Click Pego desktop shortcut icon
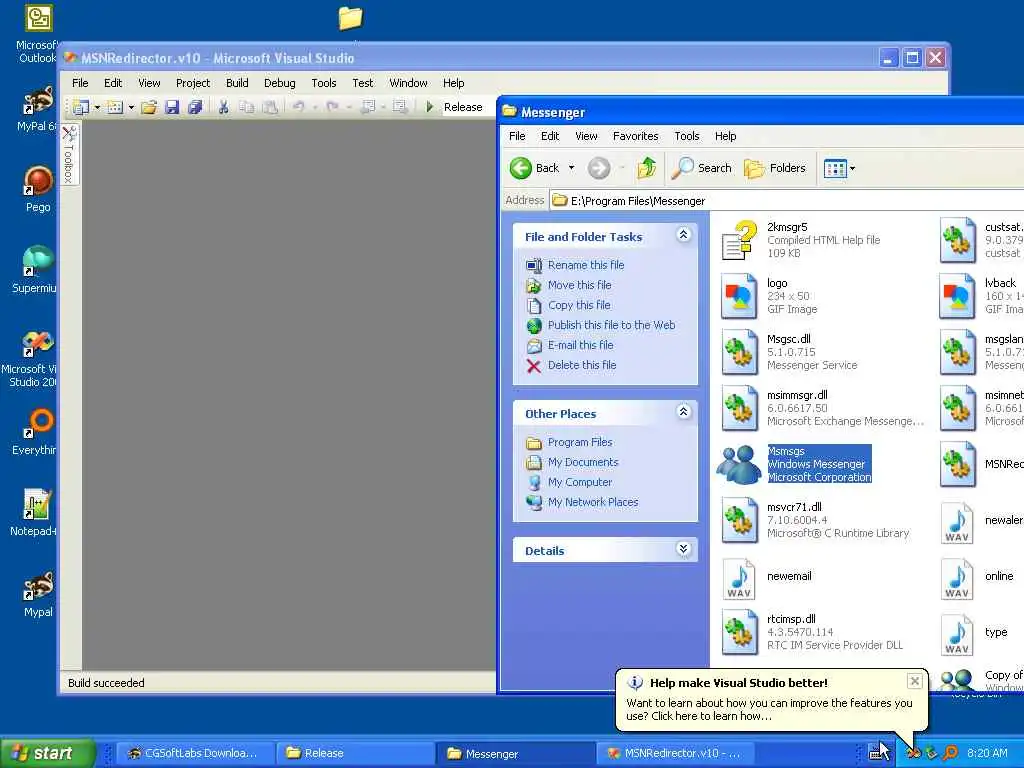This screenshot has height=768, width=1024. click(38, 181)
